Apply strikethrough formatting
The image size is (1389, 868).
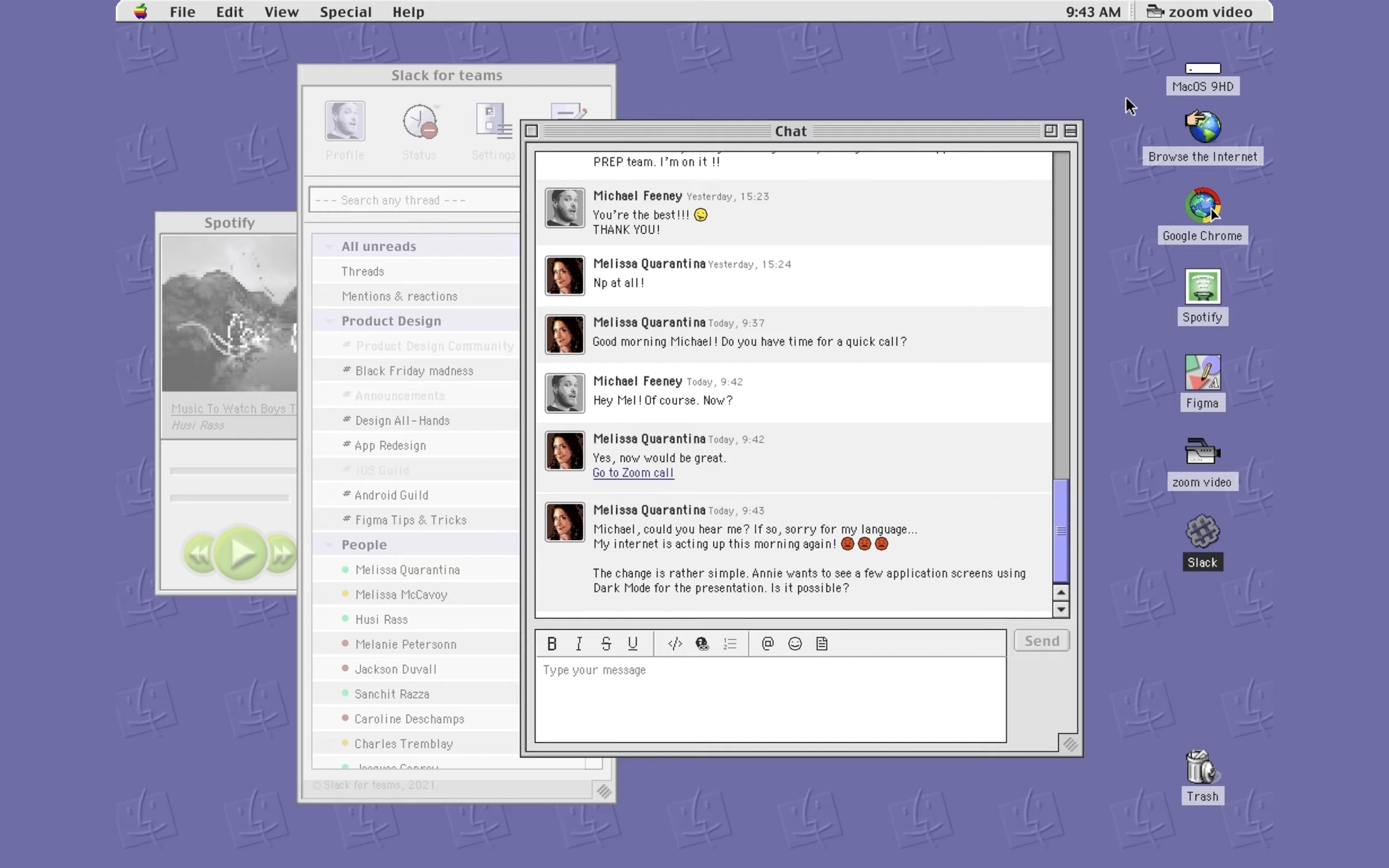(x=606, y=644)
